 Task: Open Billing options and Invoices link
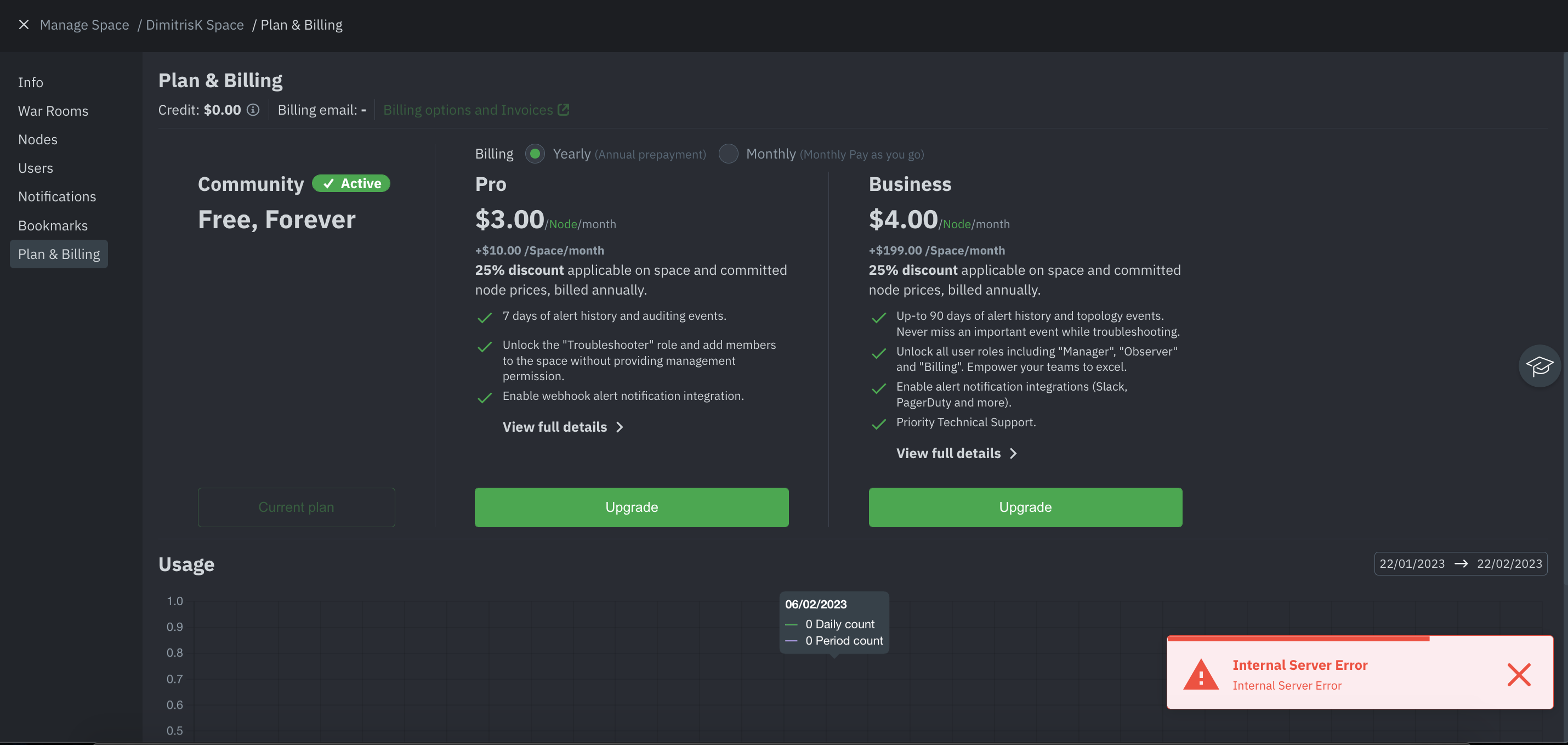pos(468,110)
